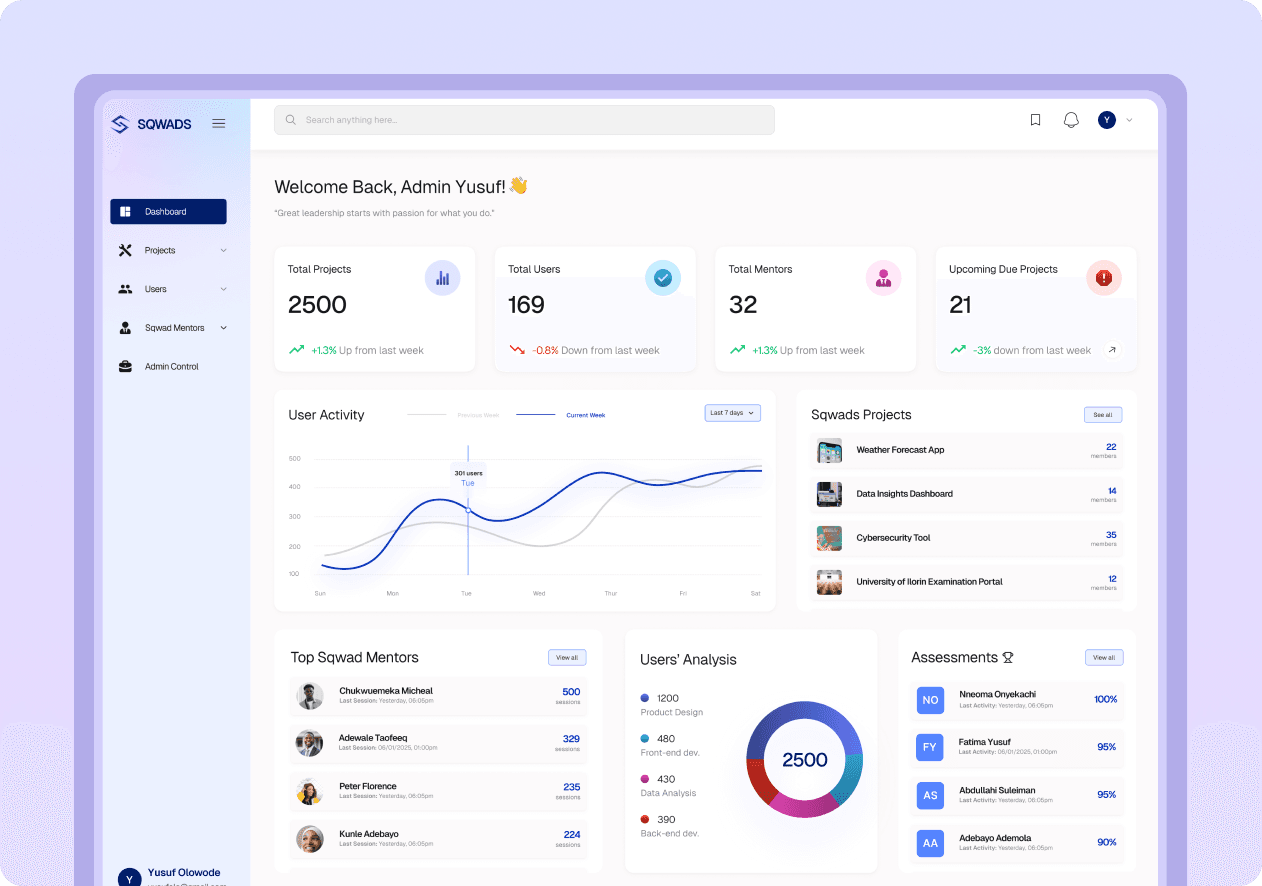1262x886 pixels.
Task: Click the mentor icon on Total Mentors card
Action: (x=883, y=278)
